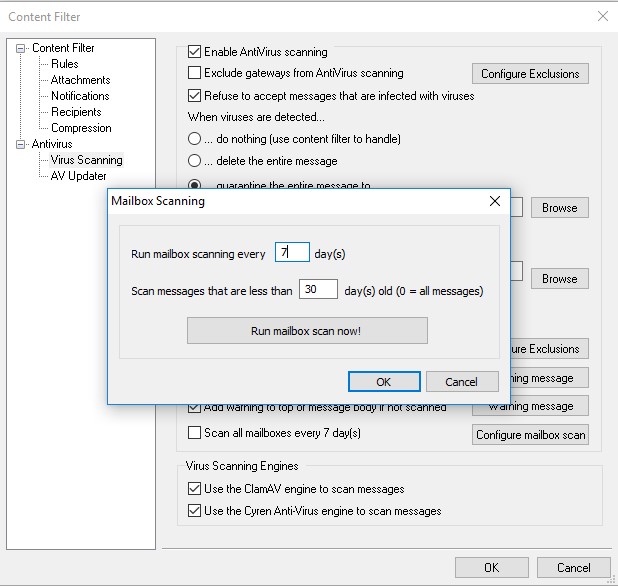The width and height of the screenshot is (618, 586).
Task: Toggle Refuse to accept infected messages
Action: pos(194,96)
